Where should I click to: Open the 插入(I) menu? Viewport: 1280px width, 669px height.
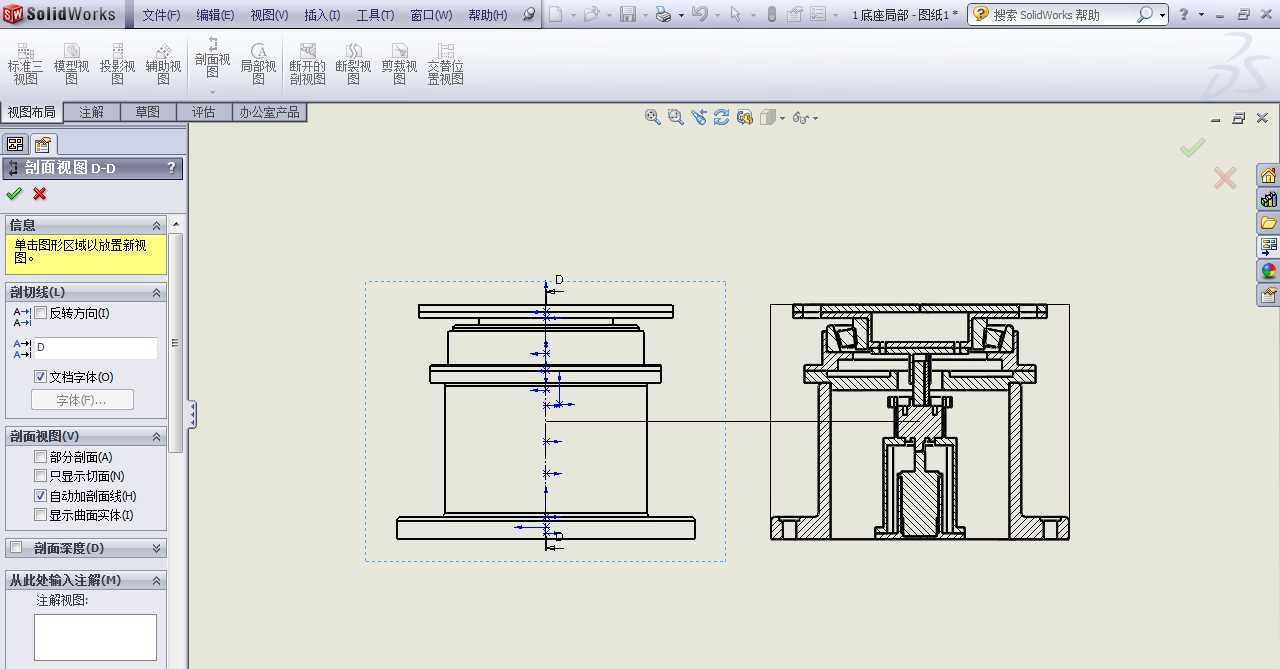(322, 15)
